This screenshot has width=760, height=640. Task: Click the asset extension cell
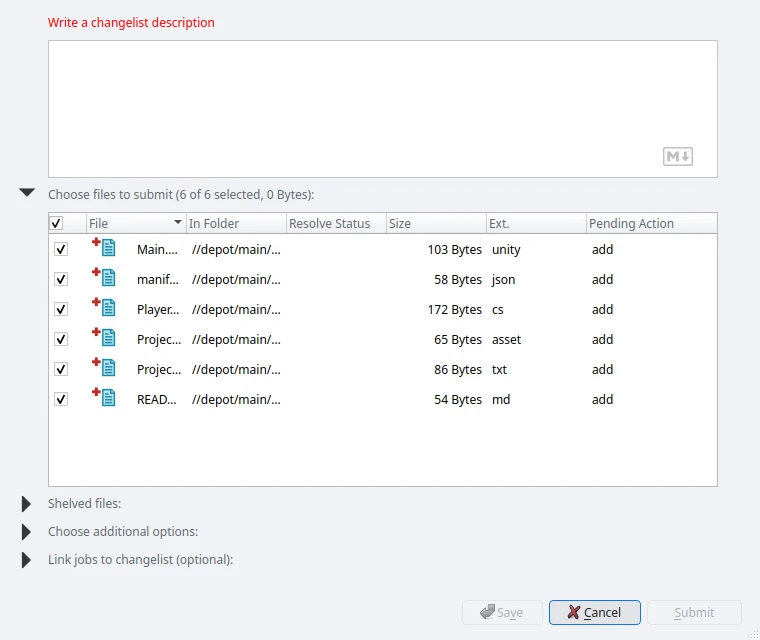[507, 340]
